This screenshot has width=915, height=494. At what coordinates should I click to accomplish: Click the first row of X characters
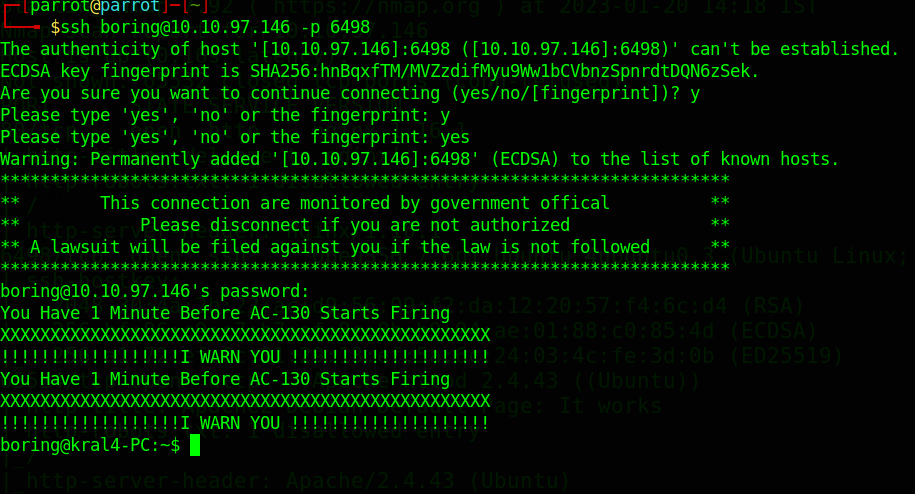[x=245, y=335]
